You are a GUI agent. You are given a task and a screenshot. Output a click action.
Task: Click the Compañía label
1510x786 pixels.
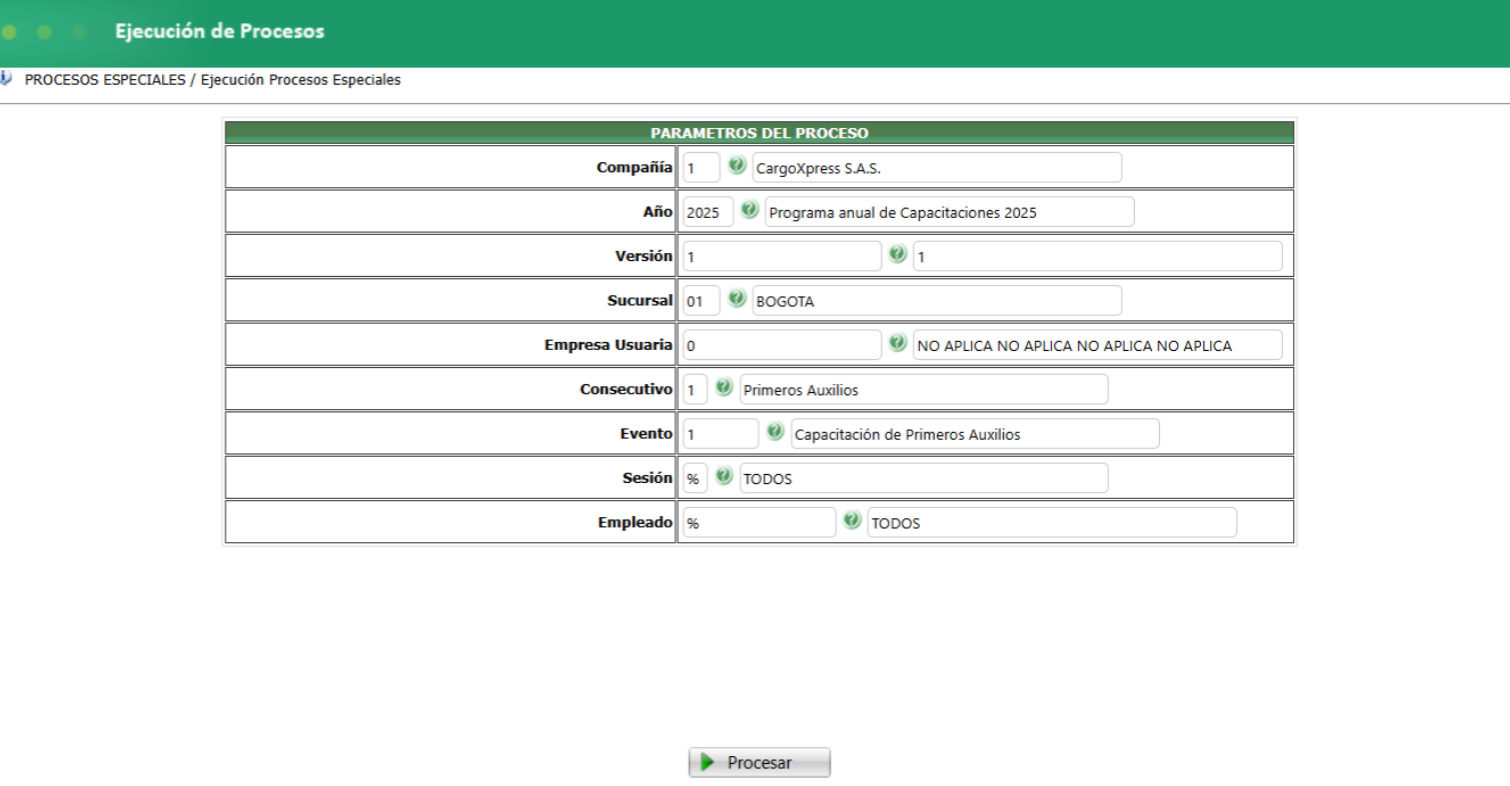[x=634, y=167]
